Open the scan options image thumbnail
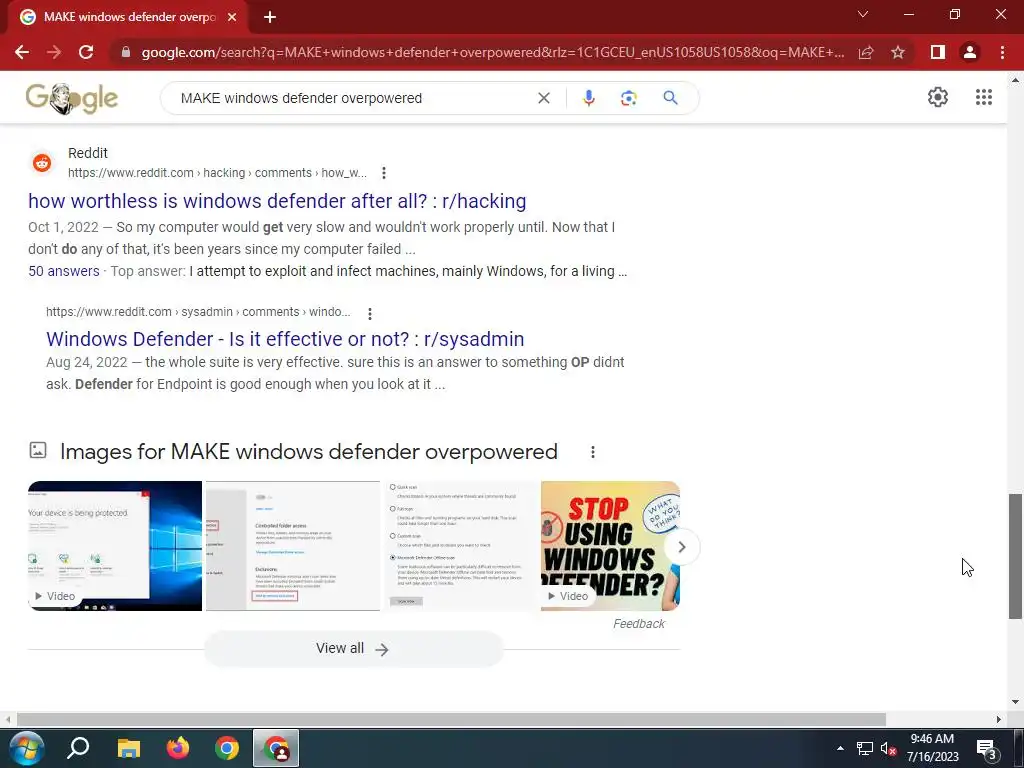 coord(460,546)
